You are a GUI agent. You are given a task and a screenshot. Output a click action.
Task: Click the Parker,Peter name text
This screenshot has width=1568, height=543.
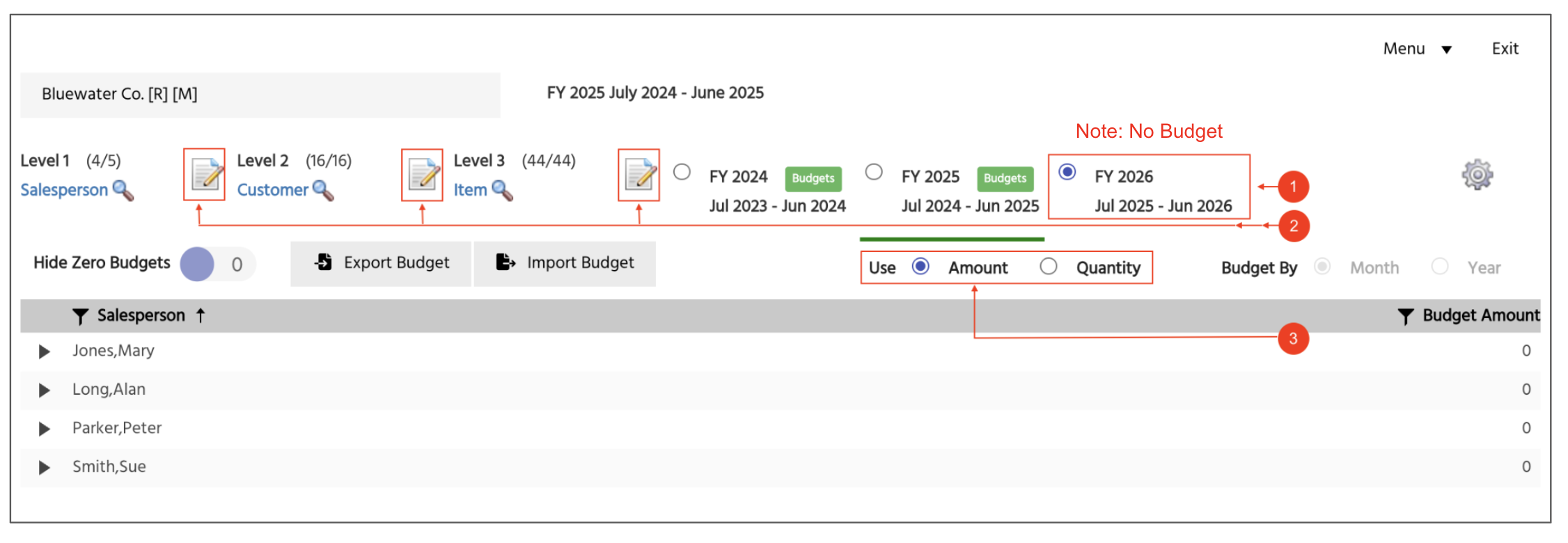pyautogui.click(x=117, y=428)
